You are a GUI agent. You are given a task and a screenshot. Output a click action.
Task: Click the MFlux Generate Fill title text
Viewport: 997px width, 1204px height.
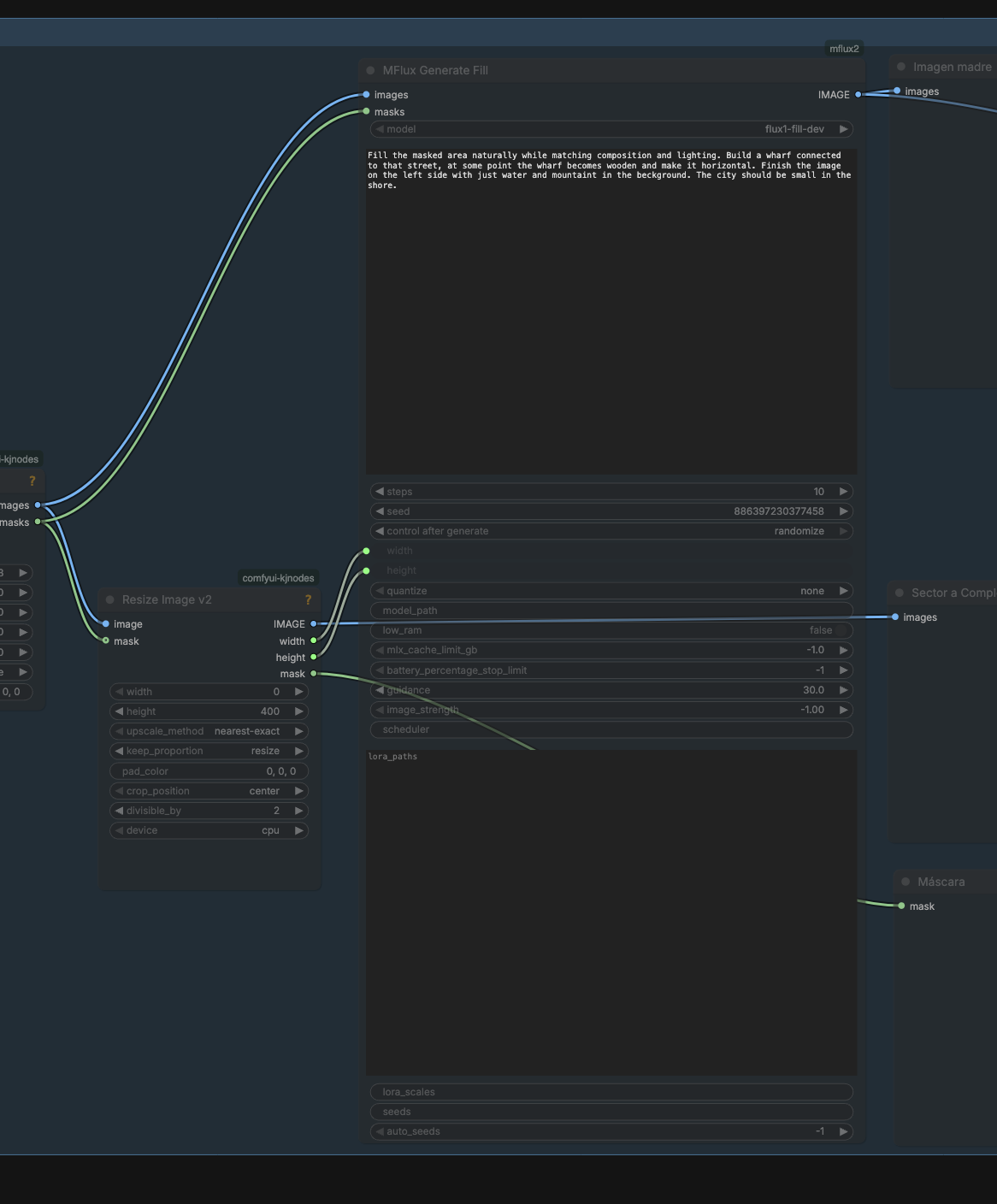[435, 70]
